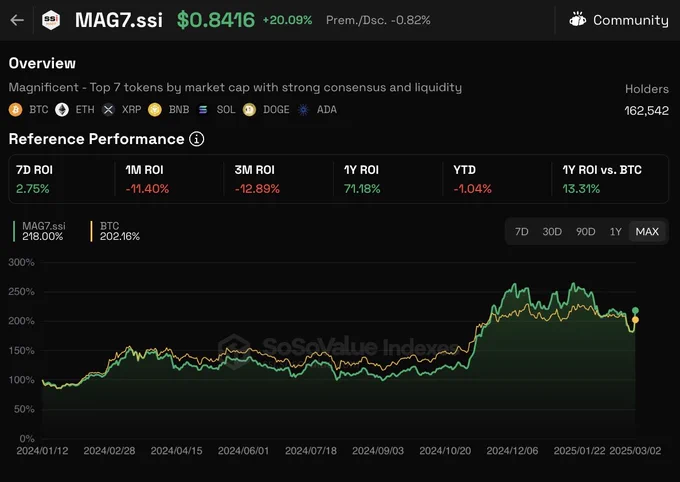The width and height of the screenshot is (680, 482).
Task: Switch chart to 7D range
Action: click(x=521, y=232)
